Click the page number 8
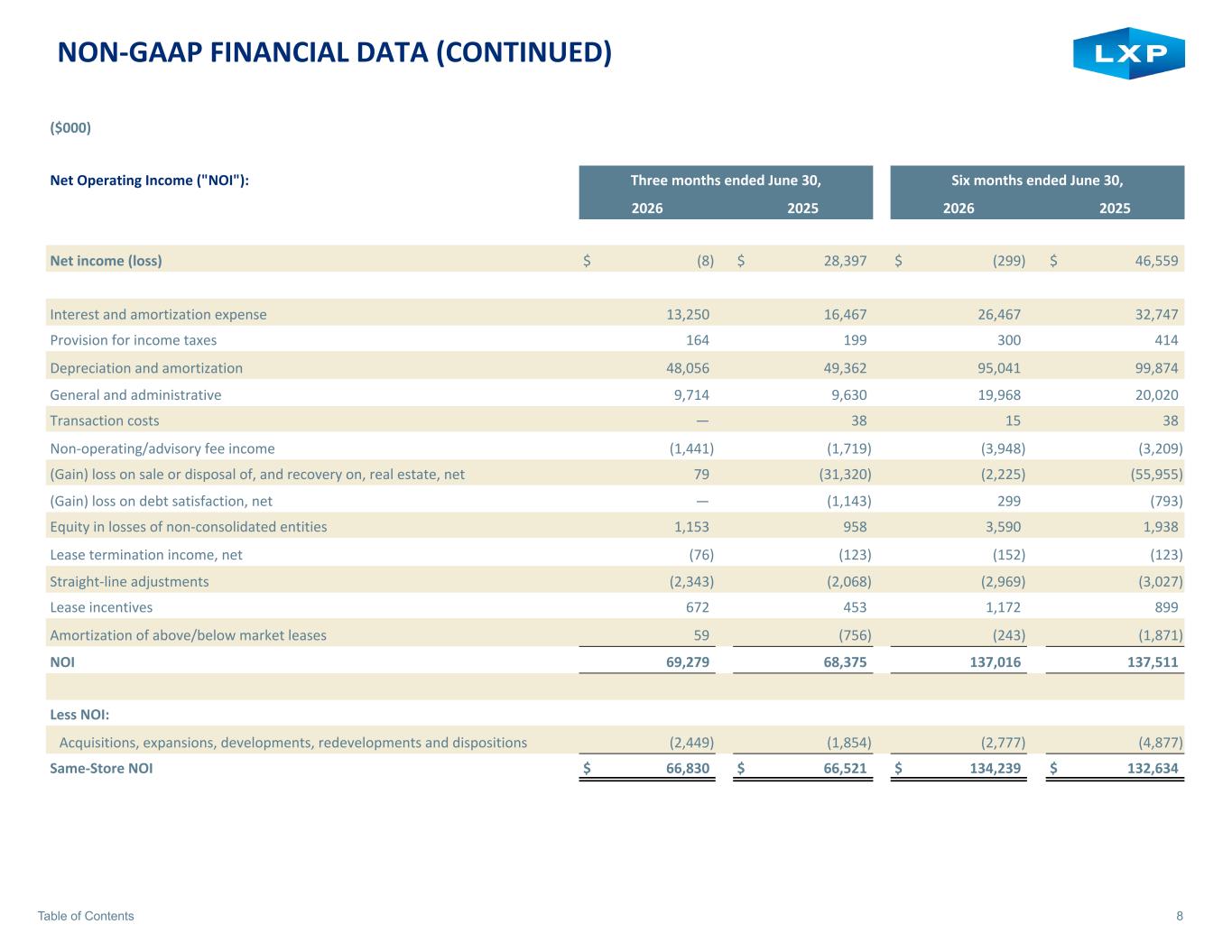1232x952 pixels. (1180, 916)
